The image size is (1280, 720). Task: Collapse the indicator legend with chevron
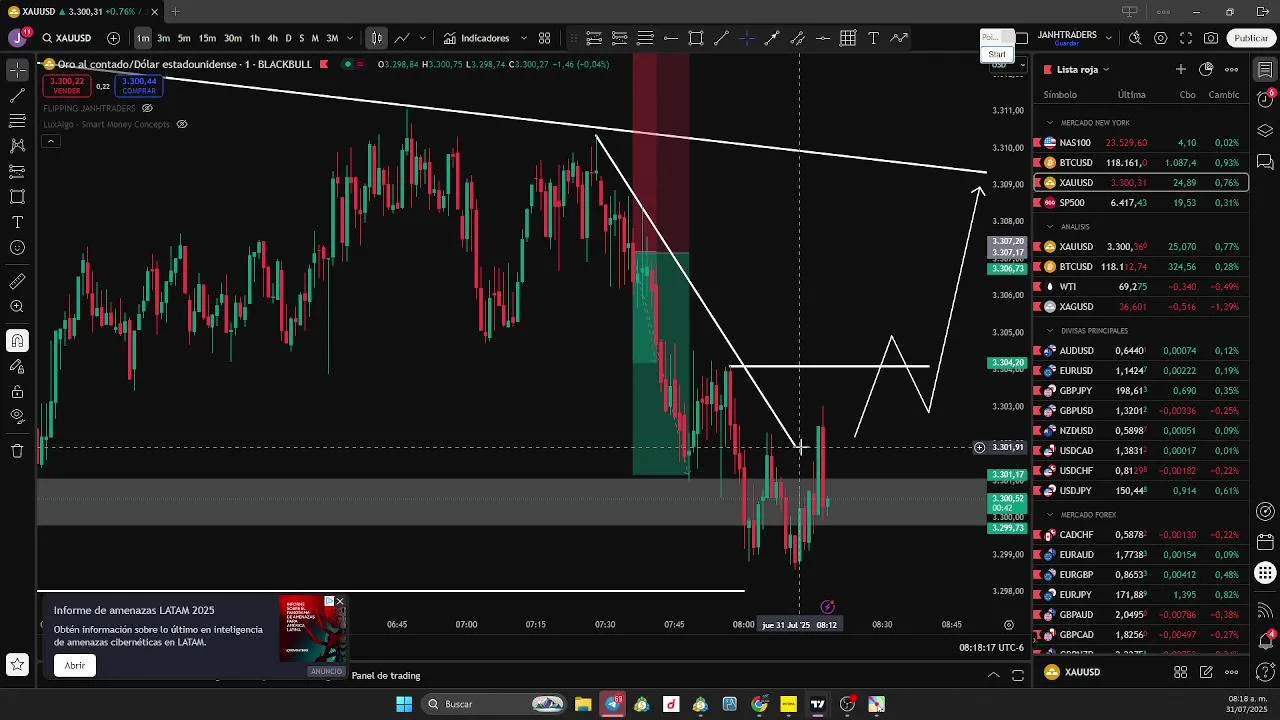coord(50,142)
